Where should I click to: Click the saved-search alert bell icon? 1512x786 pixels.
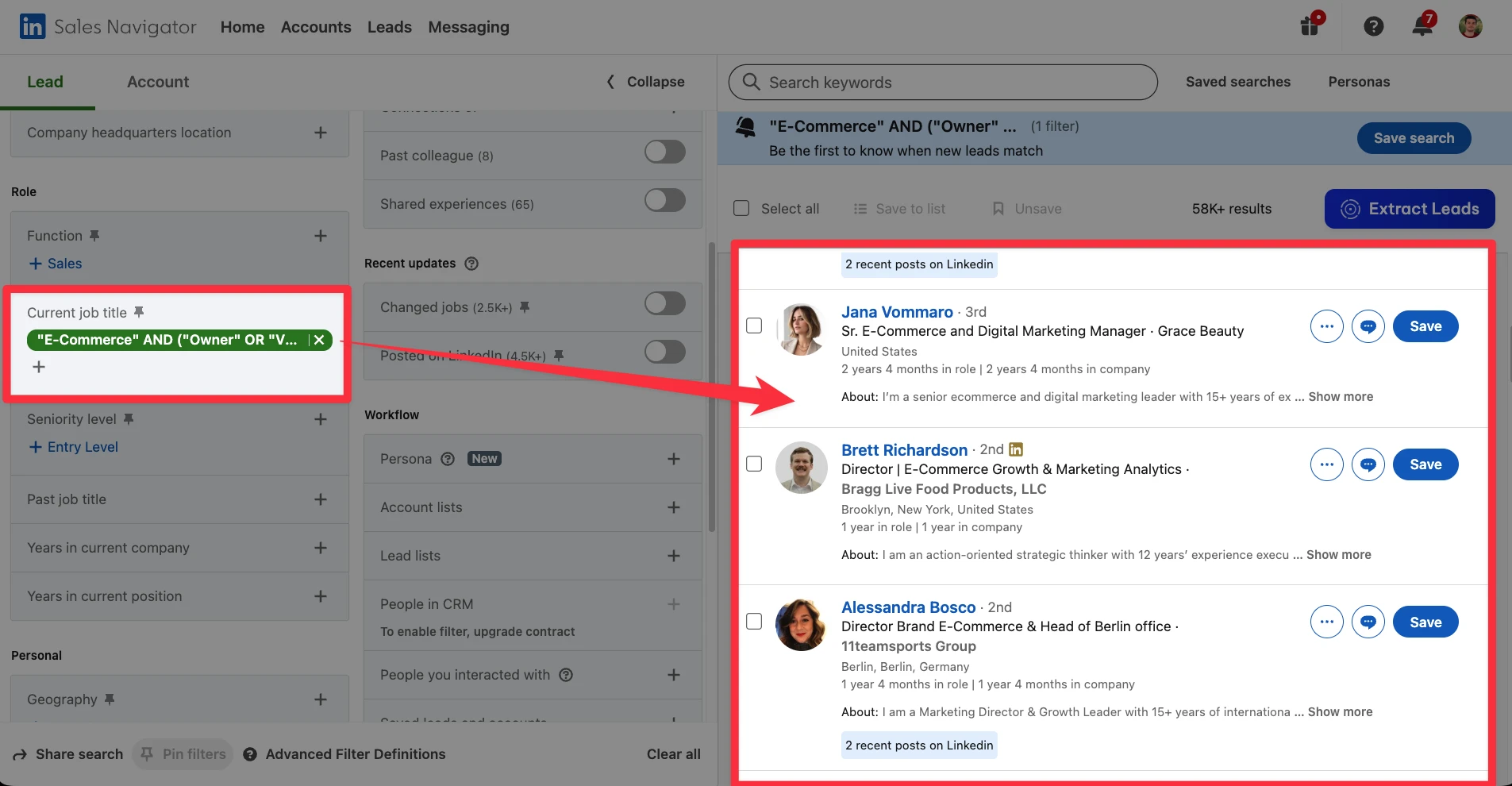pyautogui.click(x=745, y=127)
